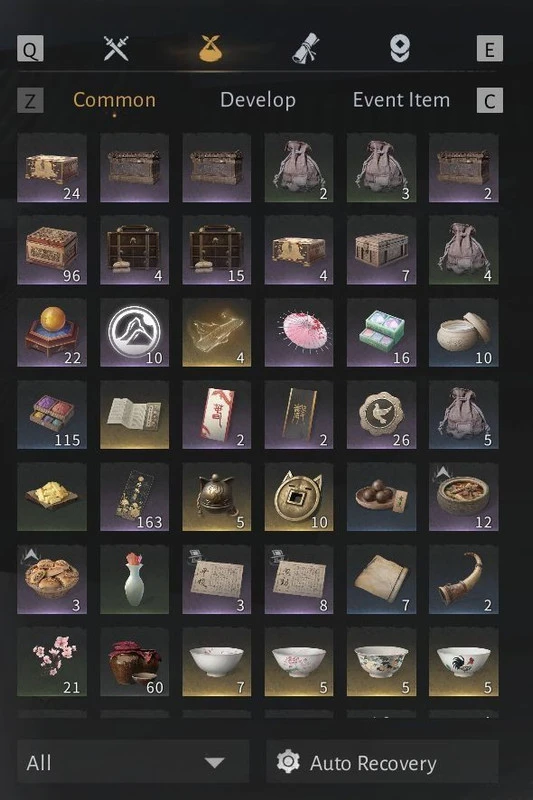
Task: Select the pink parasol item
Action: pos(299,333)
